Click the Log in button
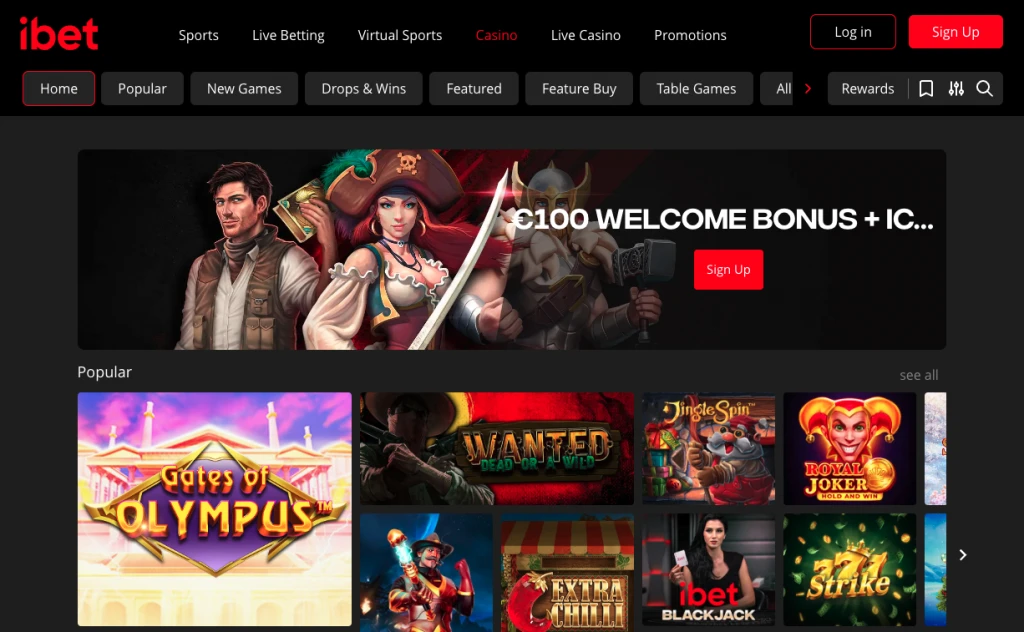The width and height of the screenshot is (1024, 632). click(x=853, y=32)
